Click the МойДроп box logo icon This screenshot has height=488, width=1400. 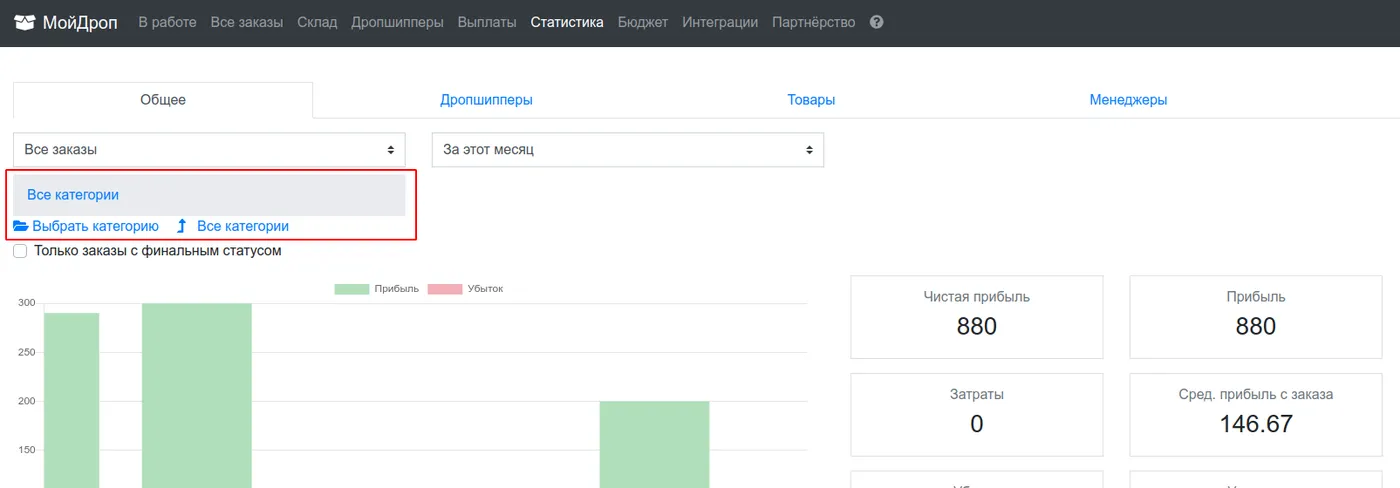(x=24, y=22)
